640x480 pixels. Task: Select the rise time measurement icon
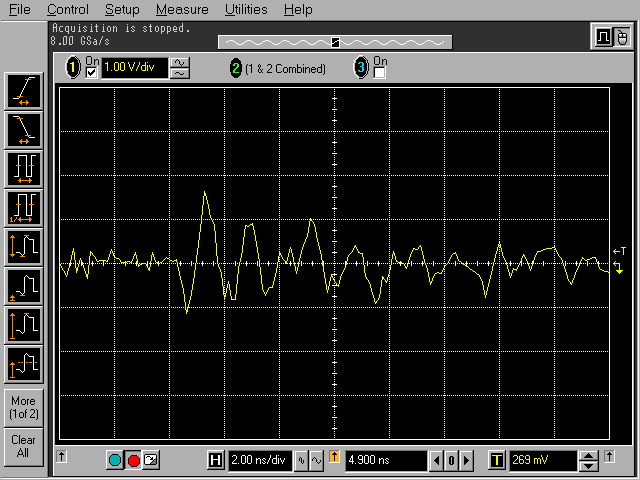(24, 91)
